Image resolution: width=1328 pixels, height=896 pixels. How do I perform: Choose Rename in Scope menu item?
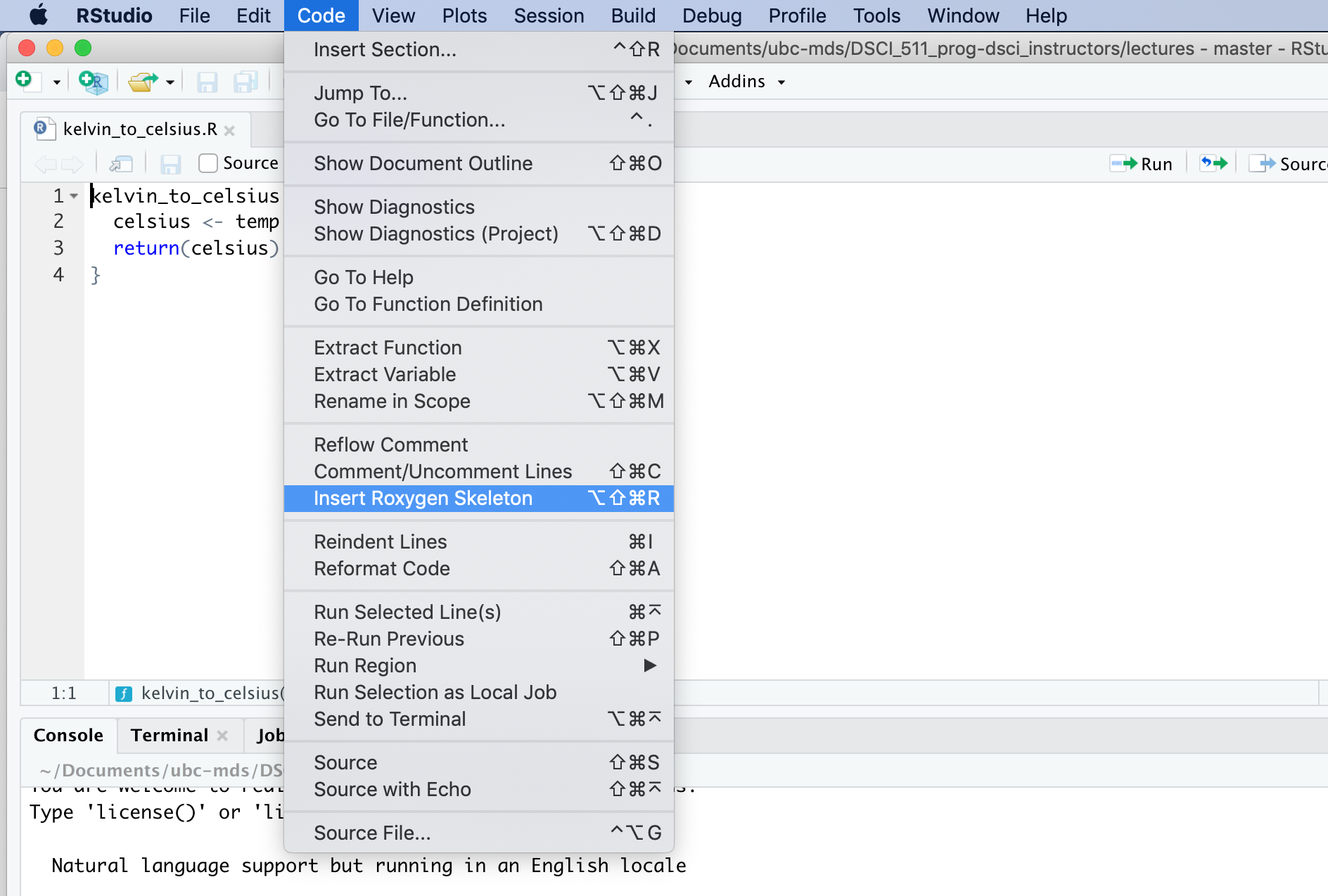(479, 401)
